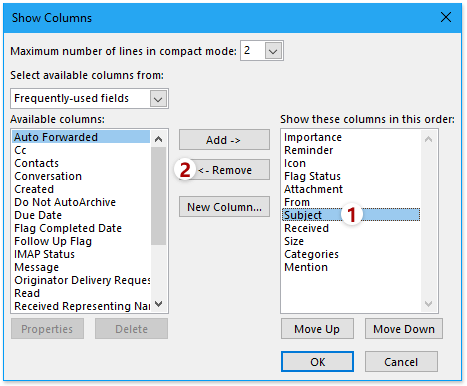Click the Cancel button
This screenshot has height=386, width=467.
tap(401, 362)
